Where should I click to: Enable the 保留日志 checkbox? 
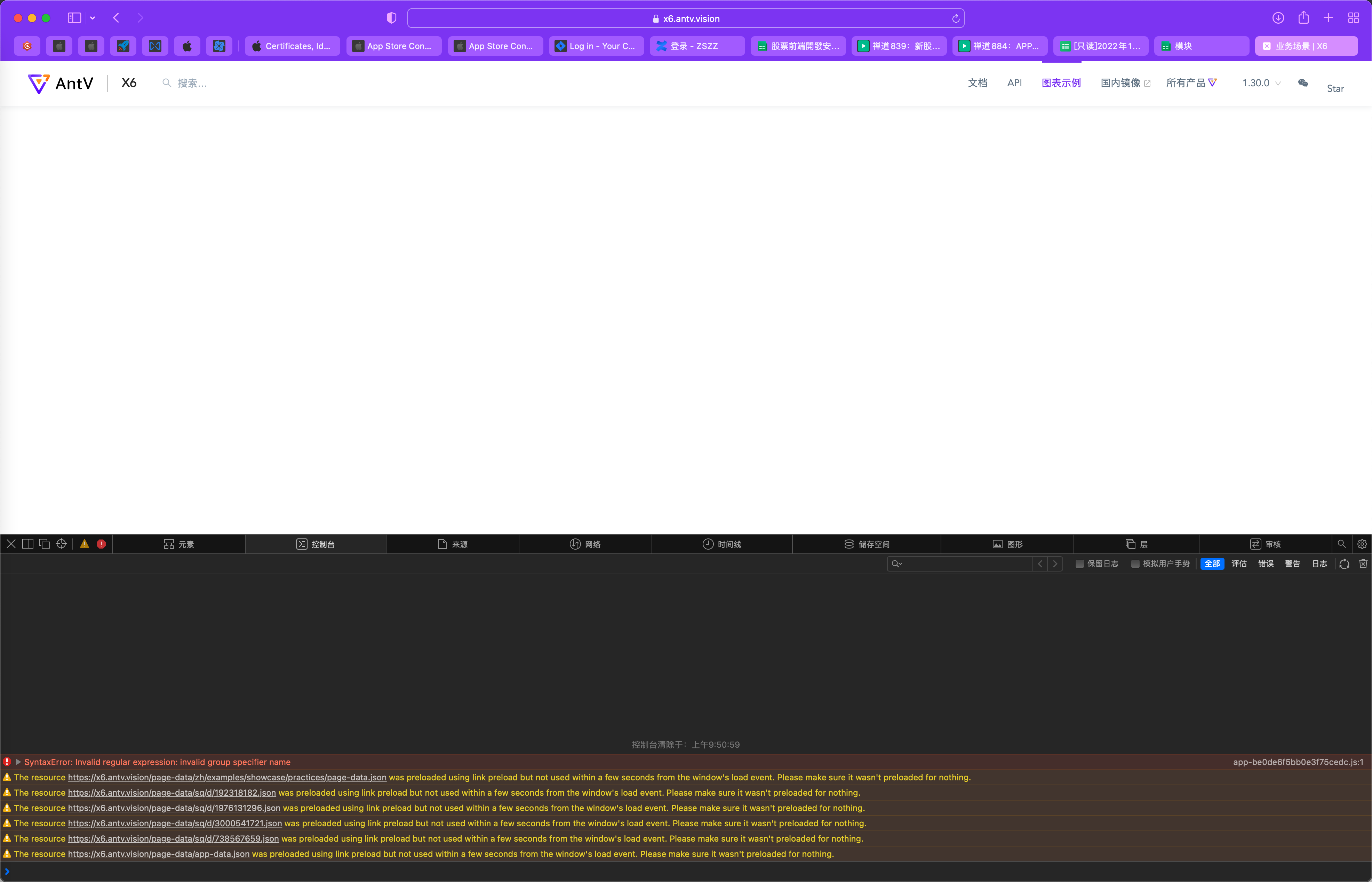coord(1079,564)
